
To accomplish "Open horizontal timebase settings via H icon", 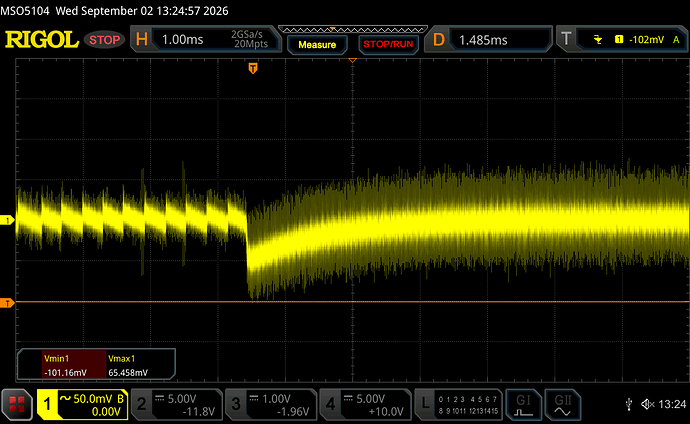I will click(142, 39).
